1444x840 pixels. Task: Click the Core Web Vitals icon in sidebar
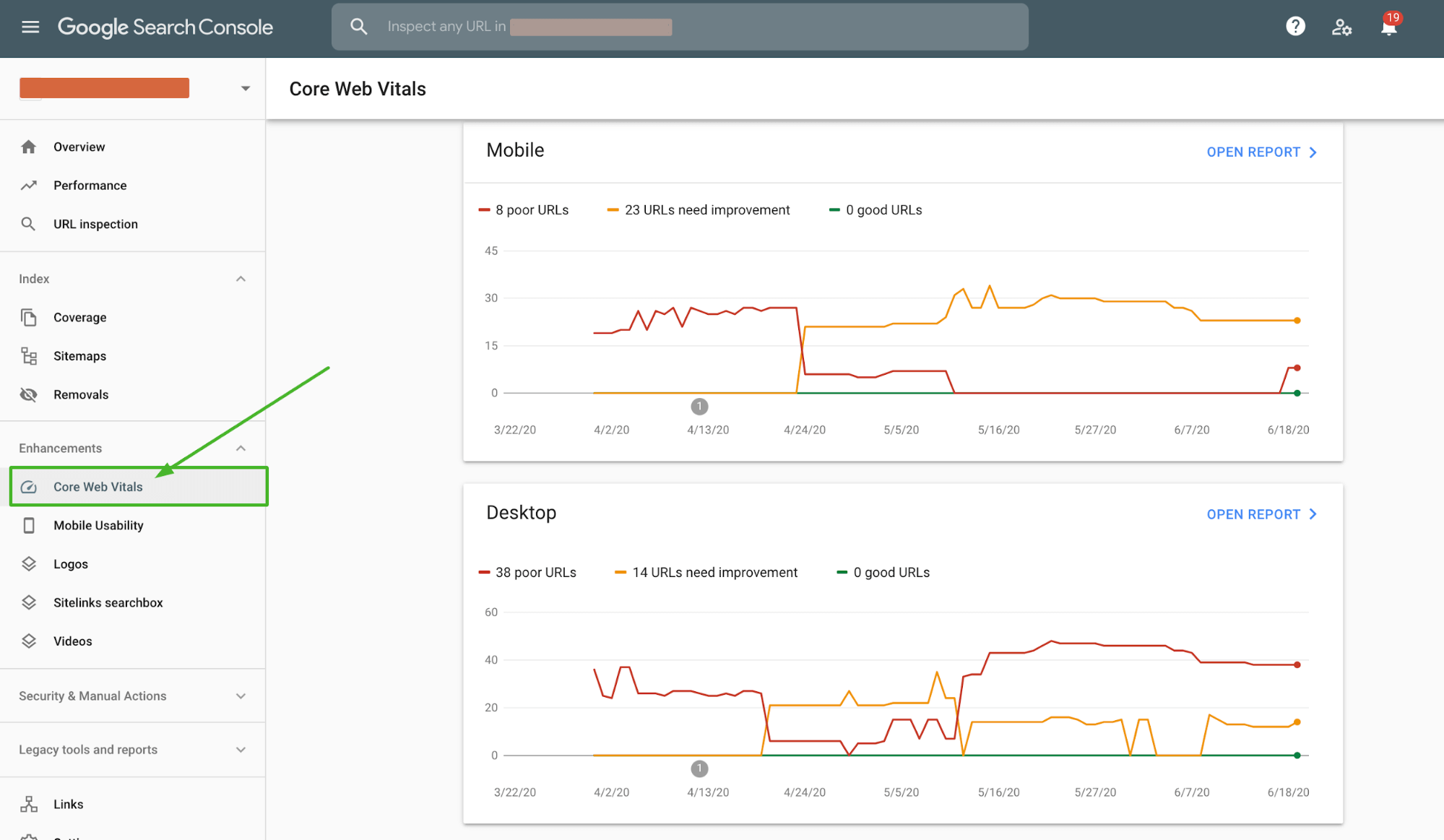29,487
